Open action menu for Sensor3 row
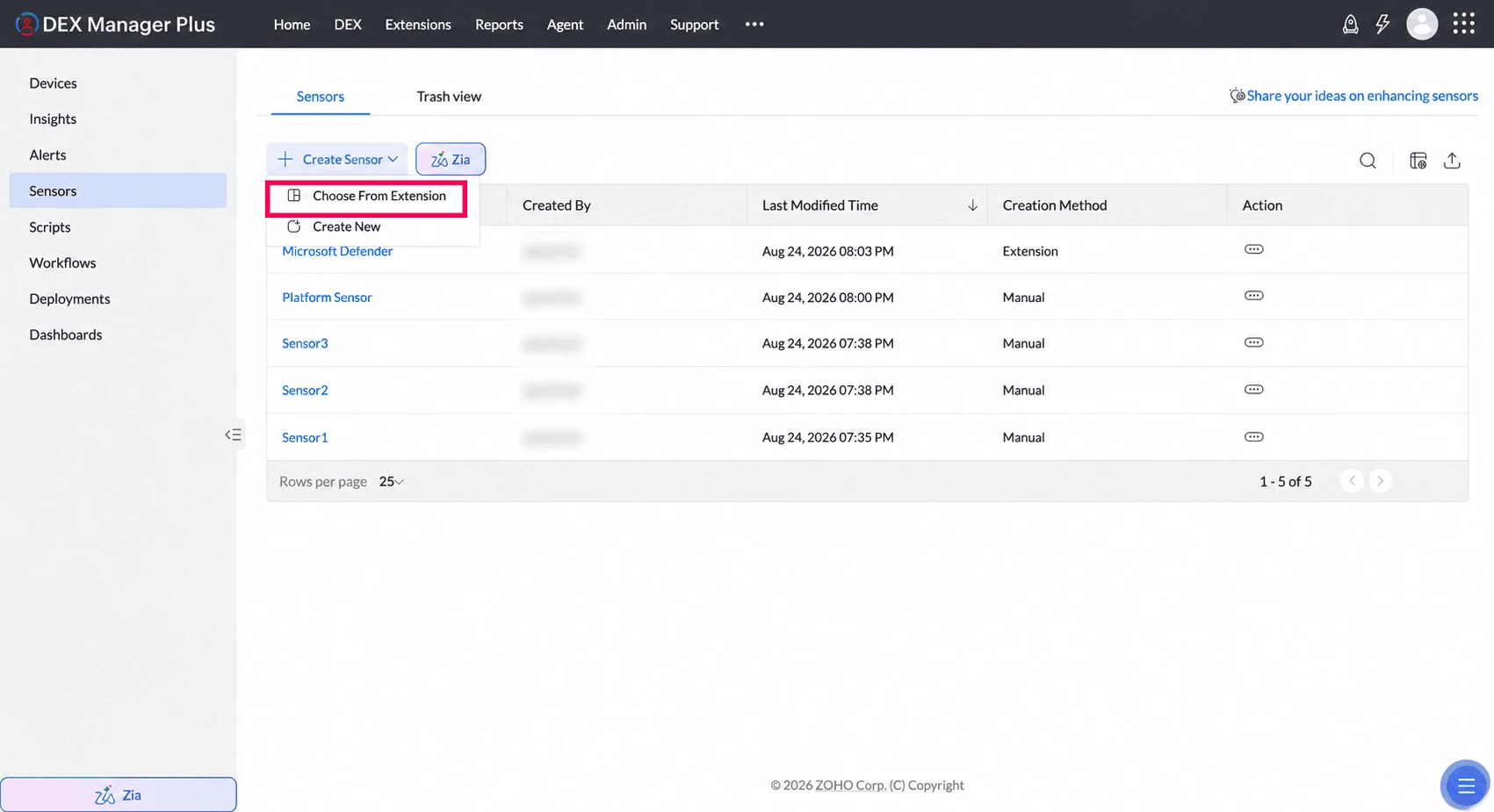The height and width of the screenshot is (812, 1494). (1253, 342)
